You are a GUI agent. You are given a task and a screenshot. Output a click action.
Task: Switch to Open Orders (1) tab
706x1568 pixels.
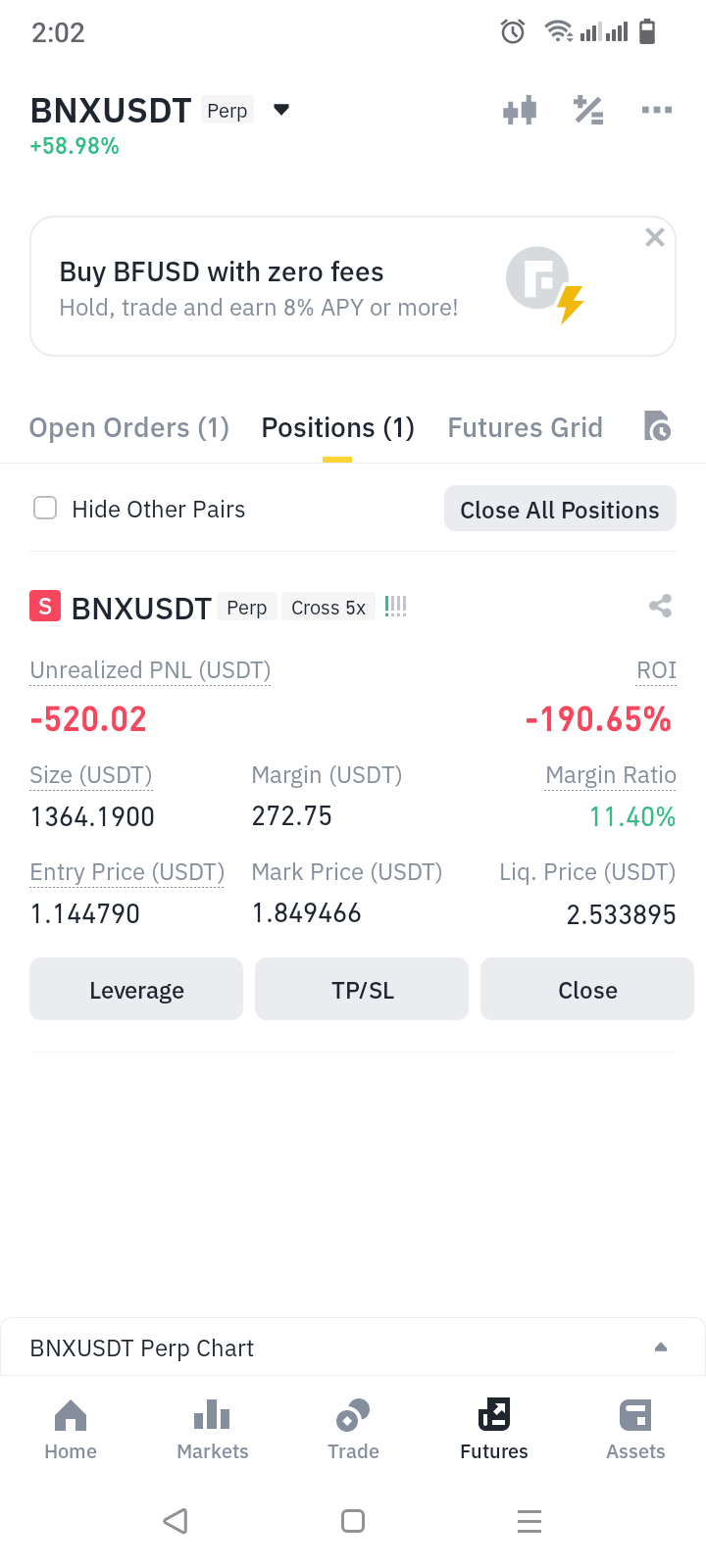pyautogui.click(x=129, y=427)
